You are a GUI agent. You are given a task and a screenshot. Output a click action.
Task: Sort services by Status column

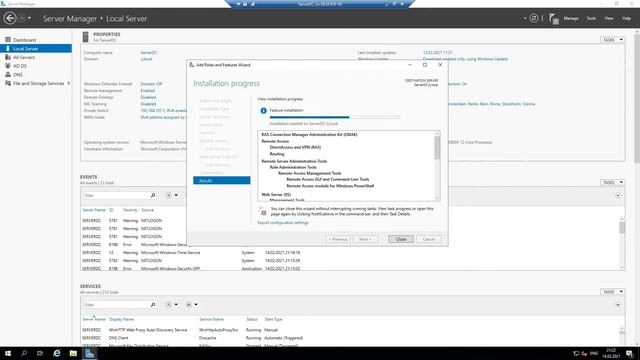click(252, 319)
